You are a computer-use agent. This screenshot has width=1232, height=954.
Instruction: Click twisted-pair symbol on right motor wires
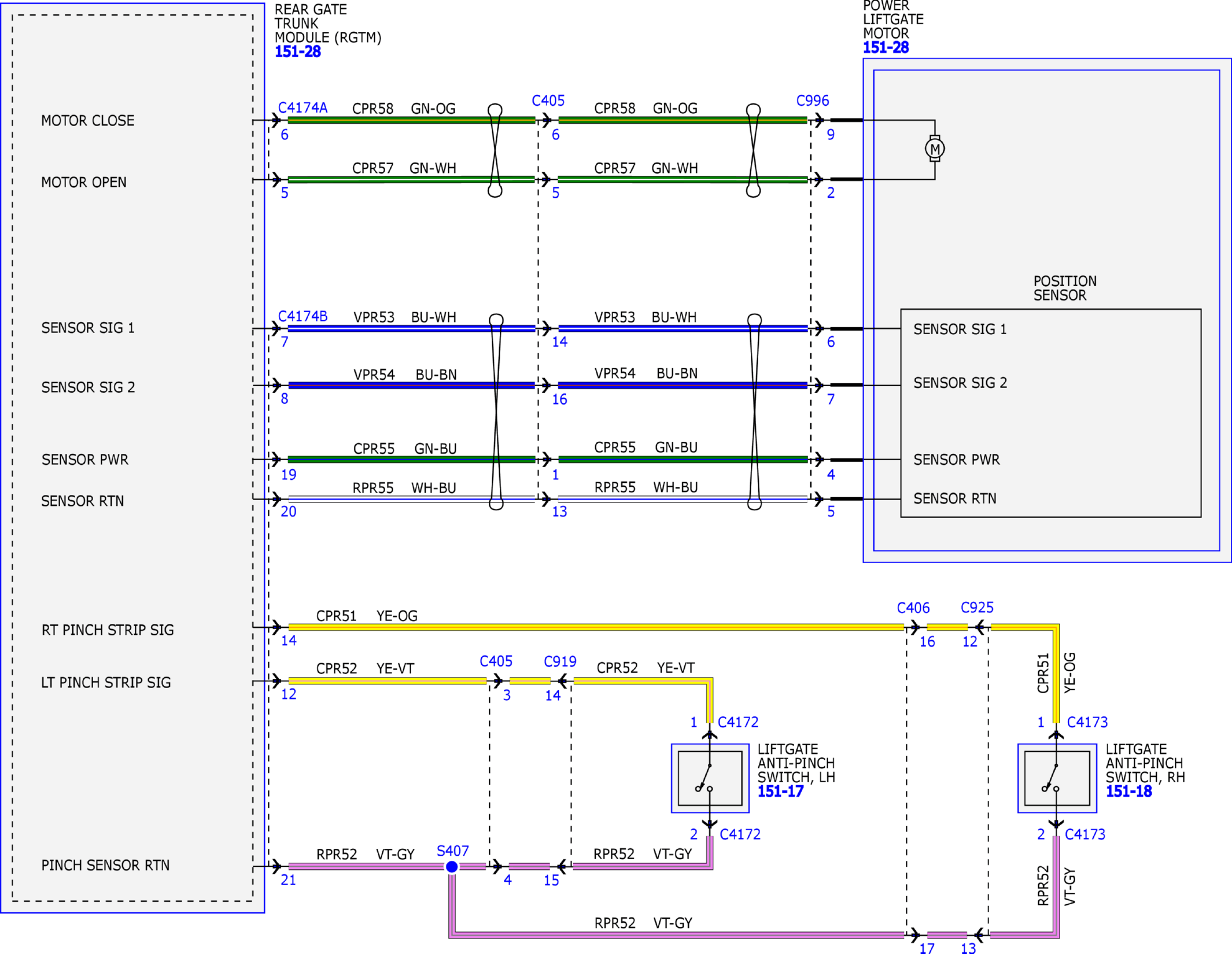pyautogui.click(x=753, y=150)
